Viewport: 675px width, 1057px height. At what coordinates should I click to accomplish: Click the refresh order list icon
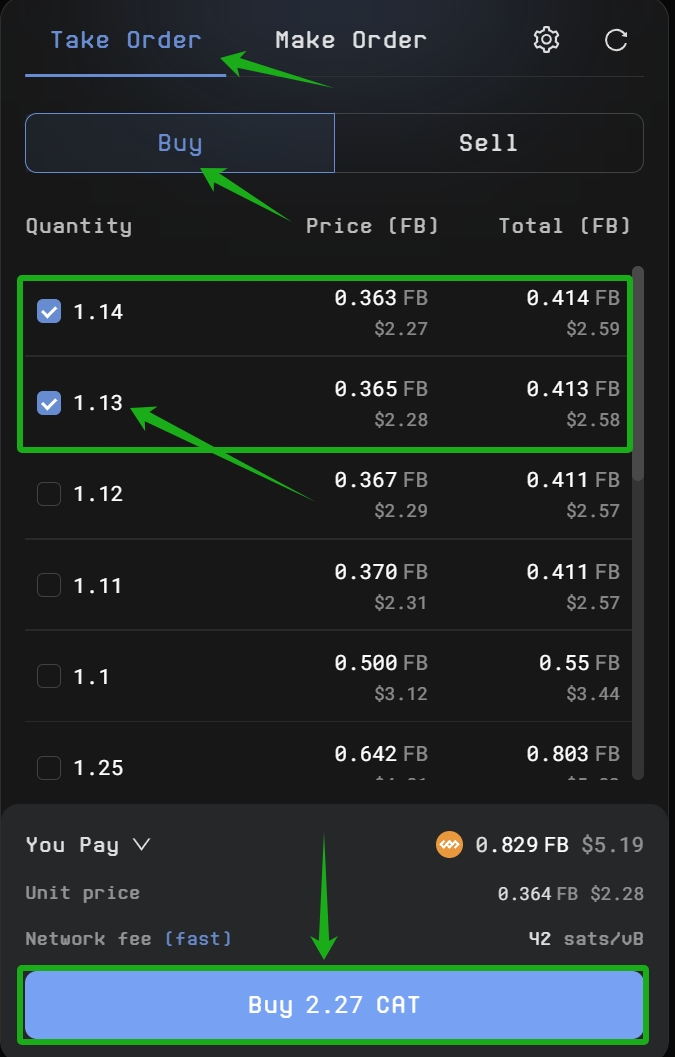coord(616,40)
